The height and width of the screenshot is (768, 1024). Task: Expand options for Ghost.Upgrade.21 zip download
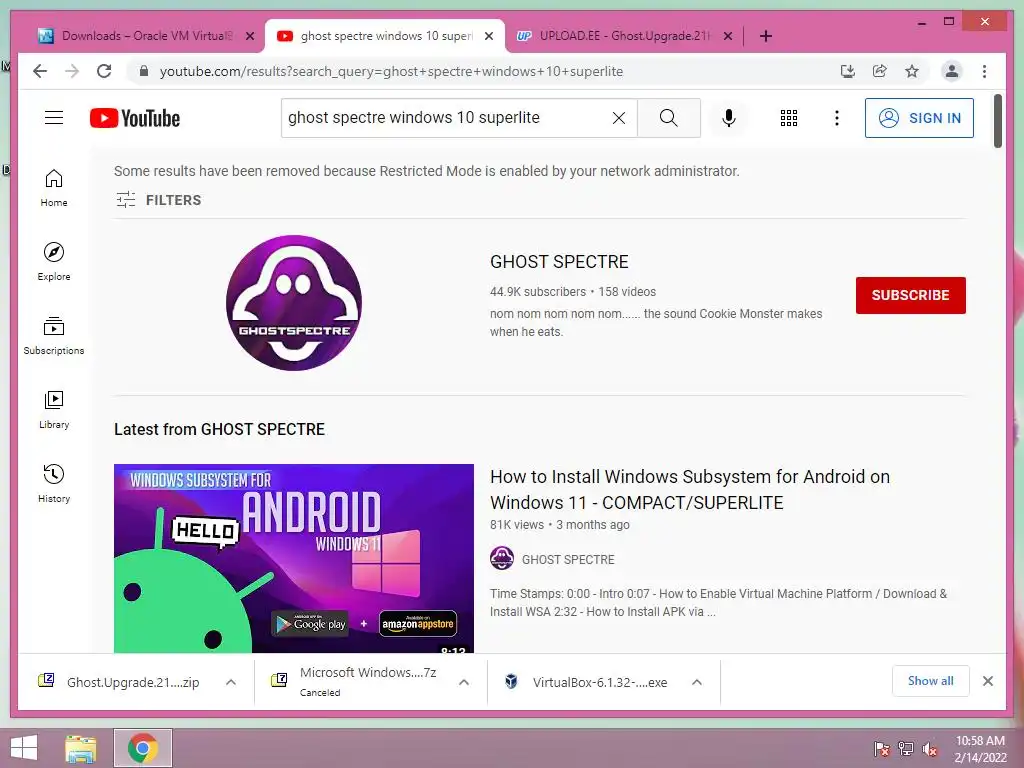pos(231,682)
